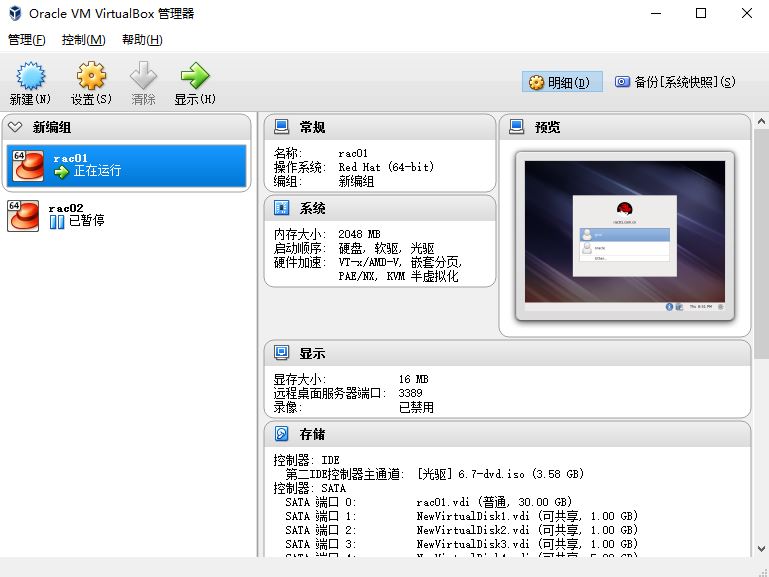The height and width of the screenshot is (577, 769).
Task: Click the 6.7-dvd.iso optical drive entry
Action: [x=500, y=474]
